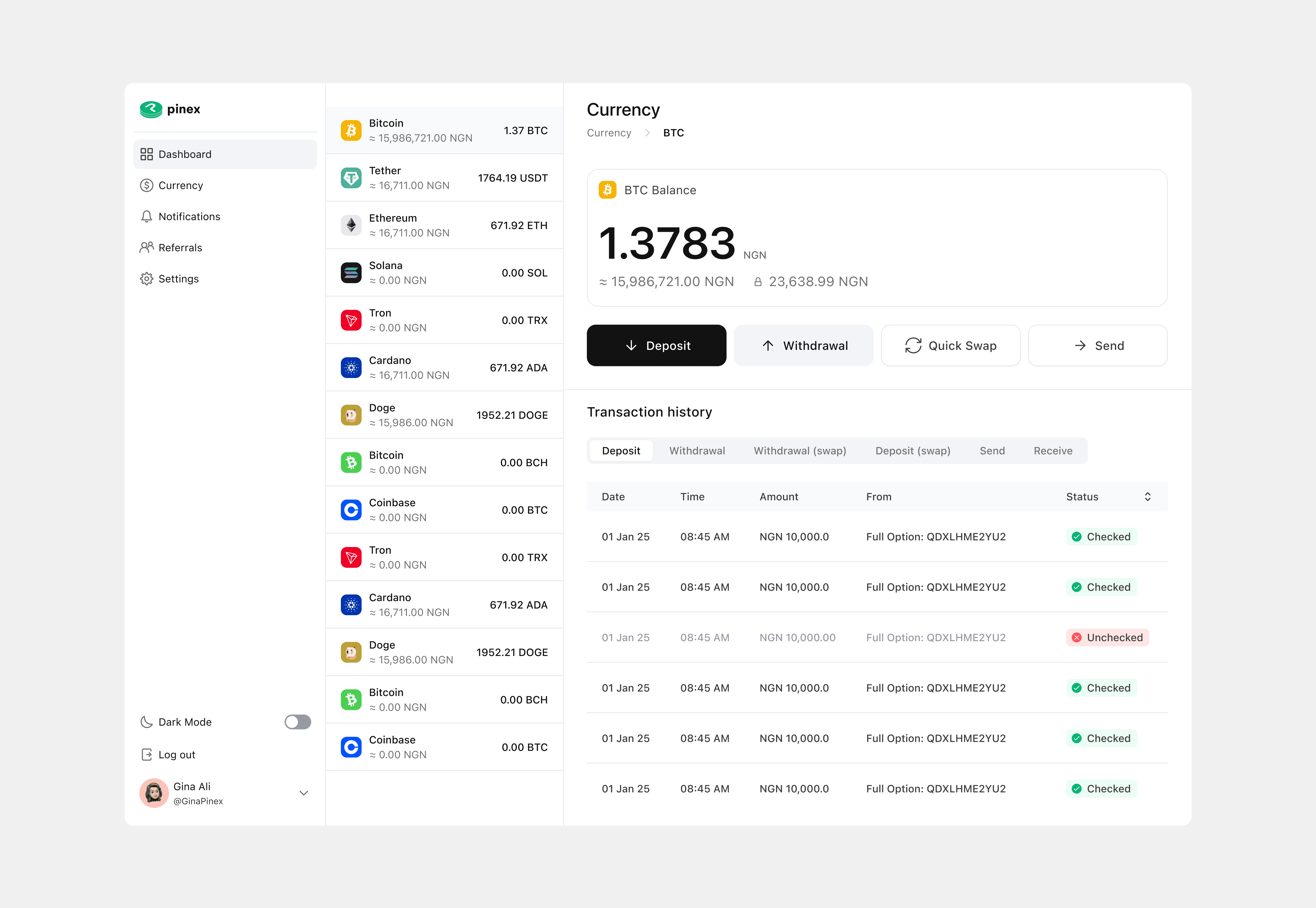Click the Tether coin icon

[351, 177]
